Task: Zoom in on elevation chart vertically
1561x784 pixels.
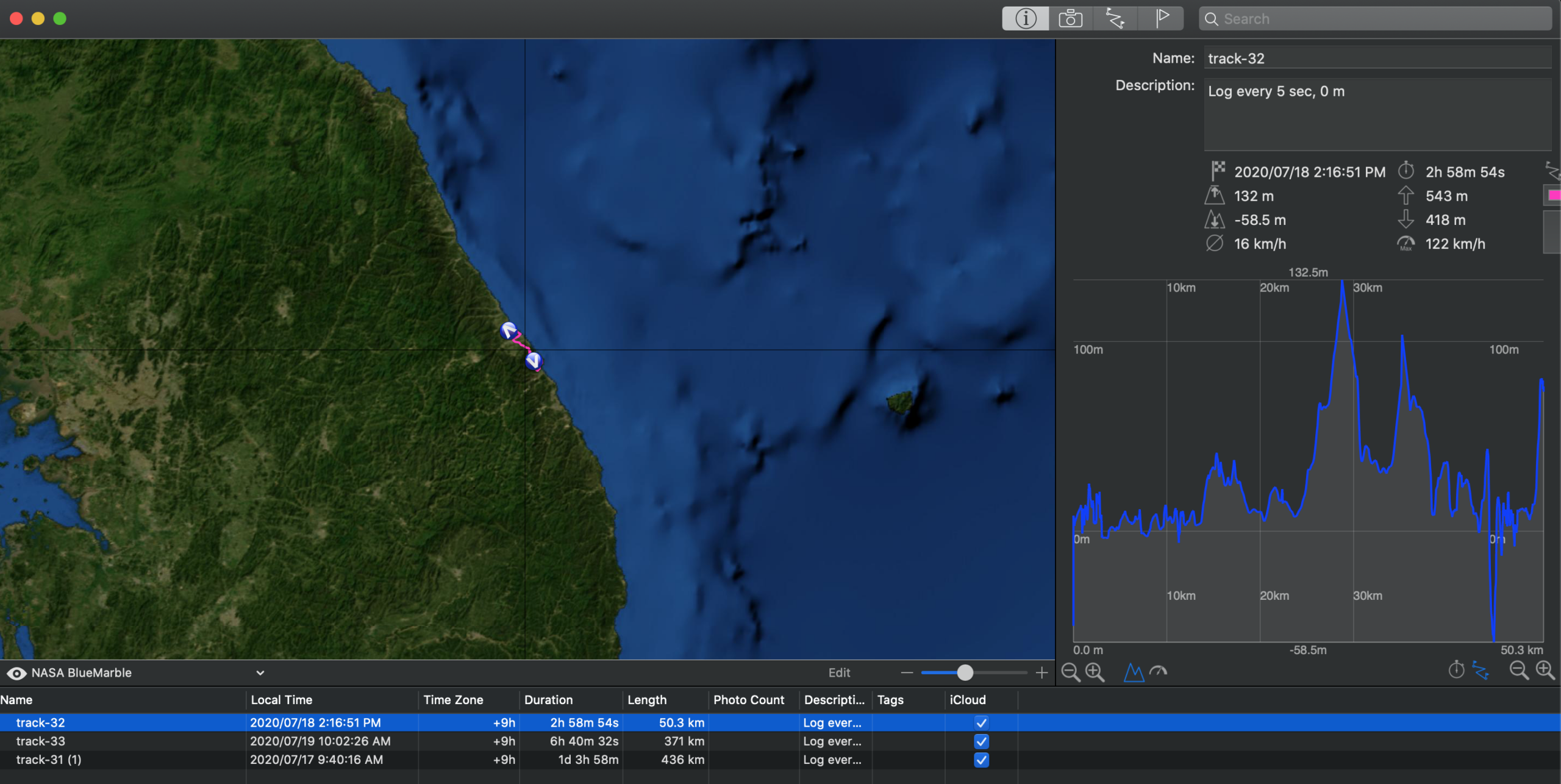Action: tap(1095, 672)
